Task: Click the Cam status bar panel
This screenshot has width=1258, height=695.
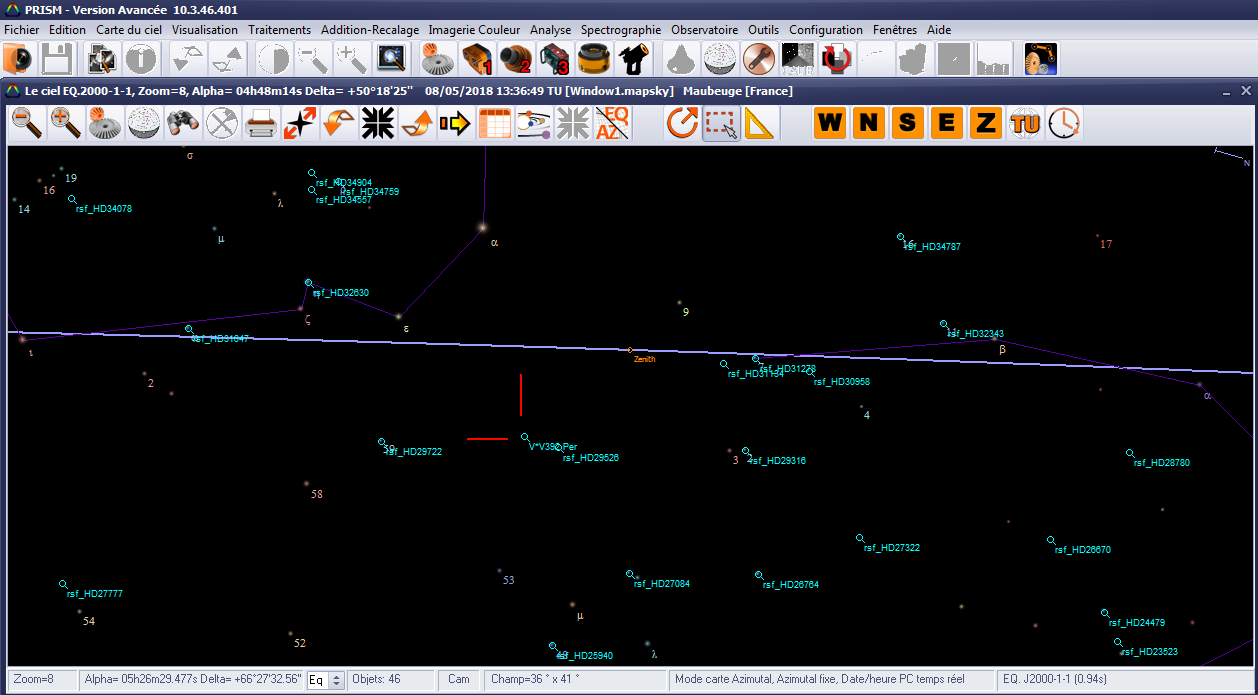Action: click(x=459, y=680)
